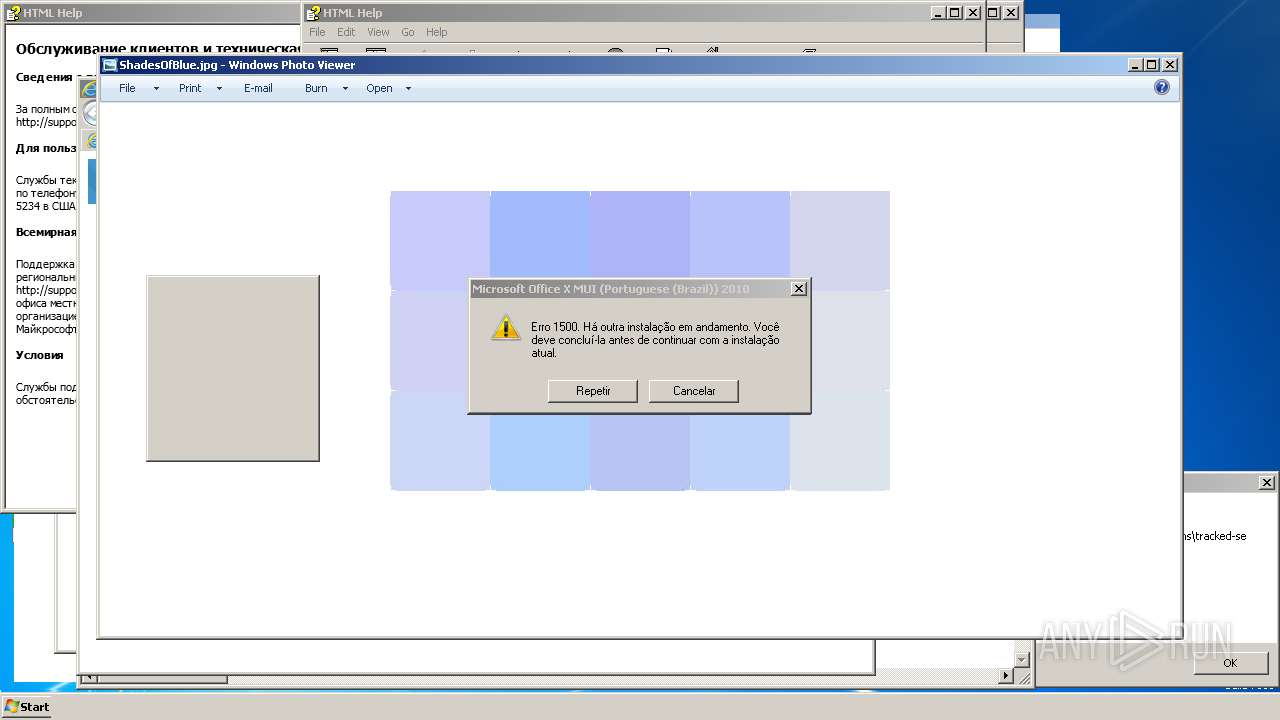Click Repetir in the error dialog

click(x=593, y=391)
